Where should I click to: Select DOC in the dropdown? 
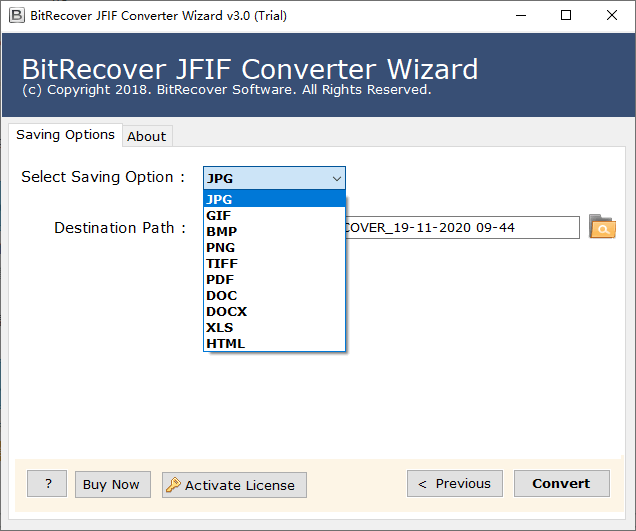tap(221, 295)
